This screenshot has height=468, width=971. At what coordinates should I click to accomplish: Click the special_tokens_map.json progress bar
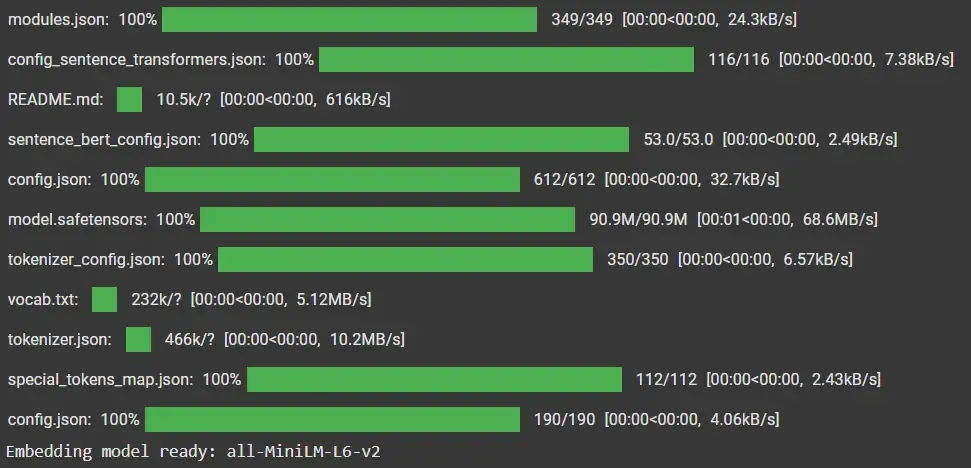(x=434, y=380)
